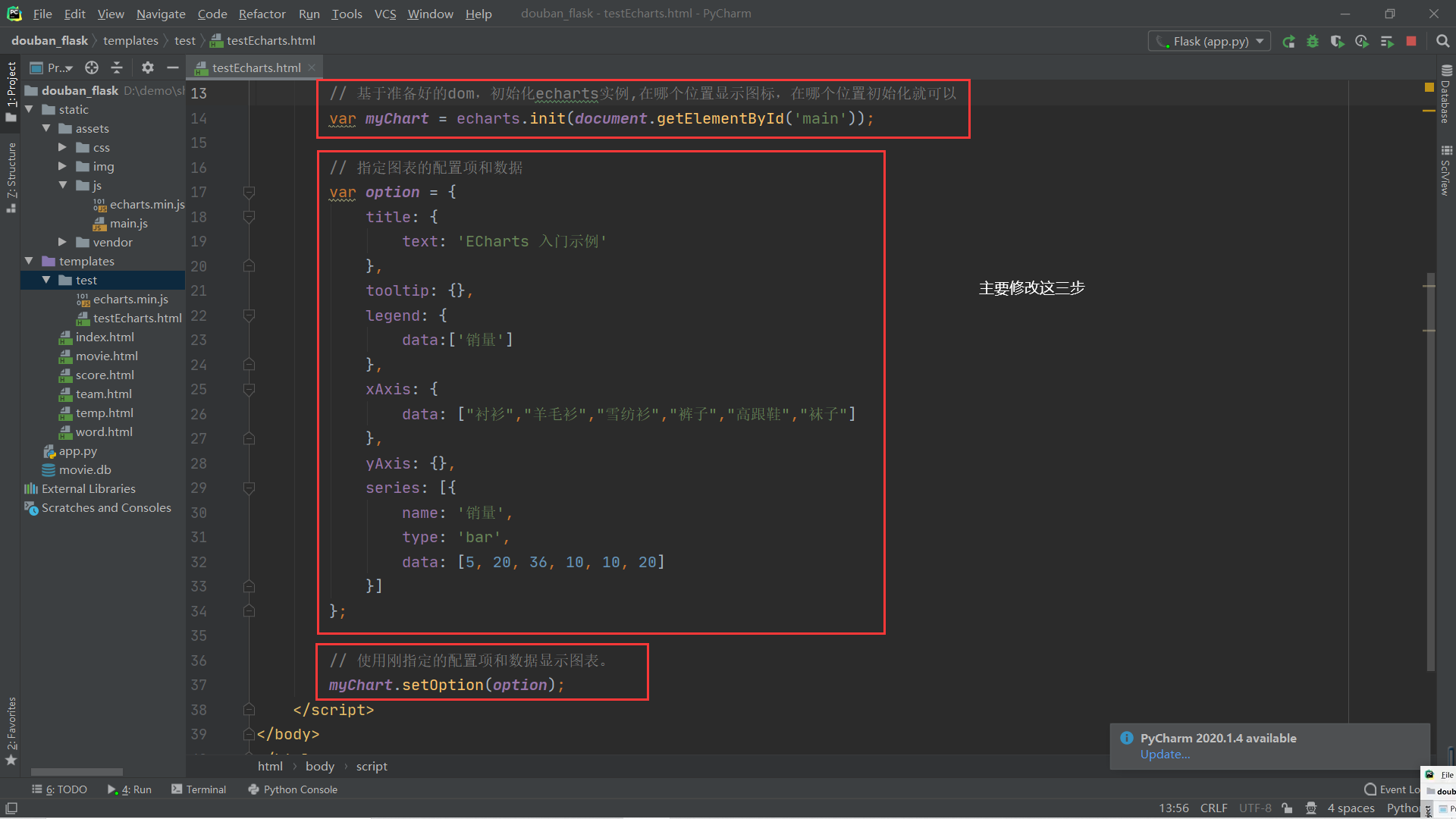Toggle fold marker at line 17
1456x819 pixels.
coord(249,193)
